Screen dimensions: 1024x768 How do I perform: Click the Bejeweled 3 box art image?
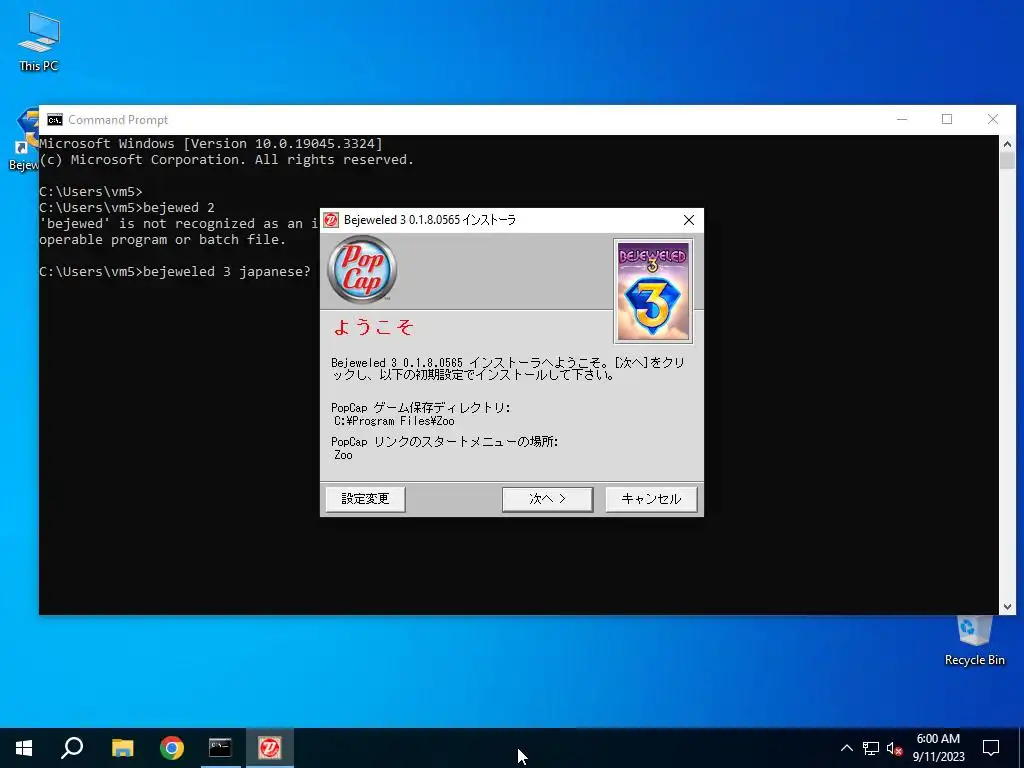click(x=653, y=291)
